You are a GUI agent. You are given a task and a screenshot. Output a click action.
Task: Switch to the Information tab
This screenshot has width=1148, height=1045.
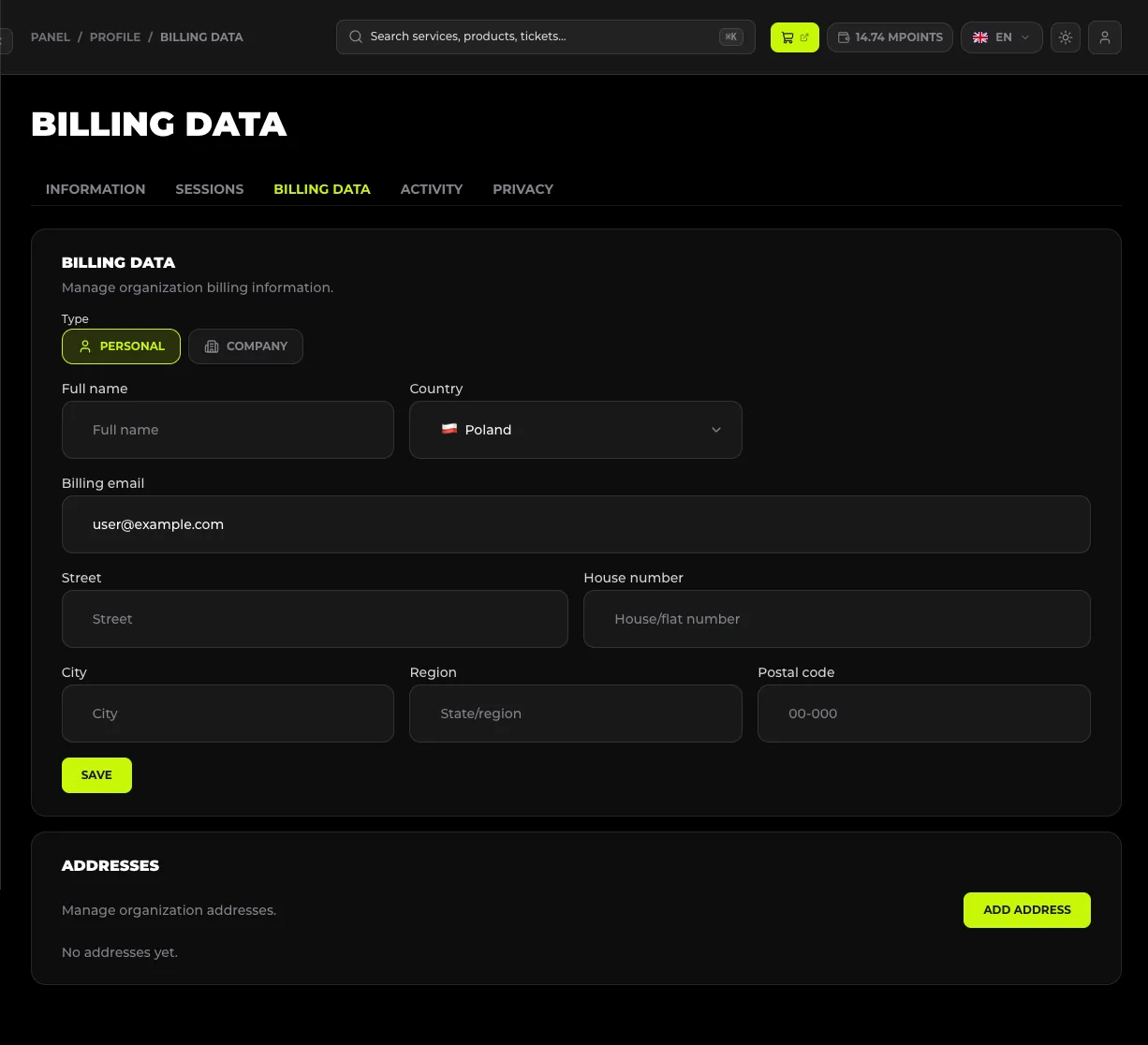[x=96, y=189]
